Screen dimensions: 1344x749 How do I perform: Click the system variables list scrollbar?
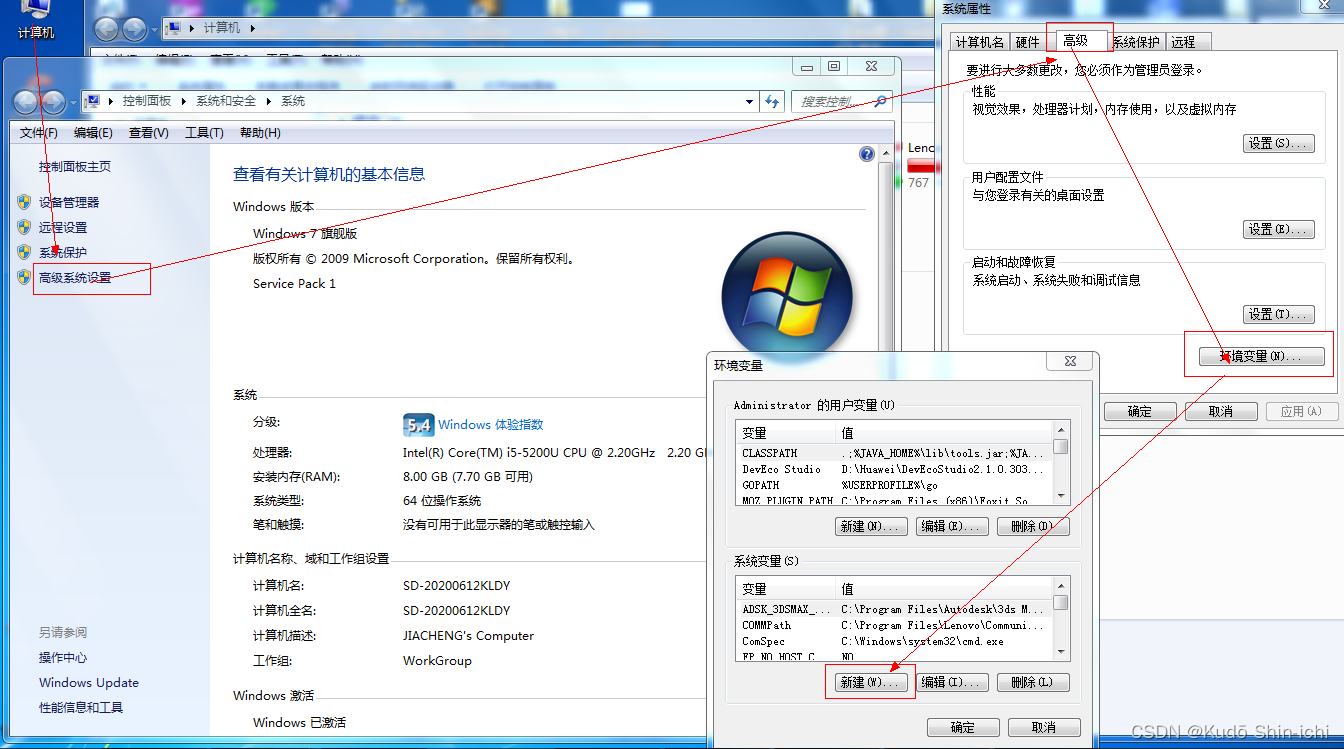pyautogui.click(x=1061, y=620)
